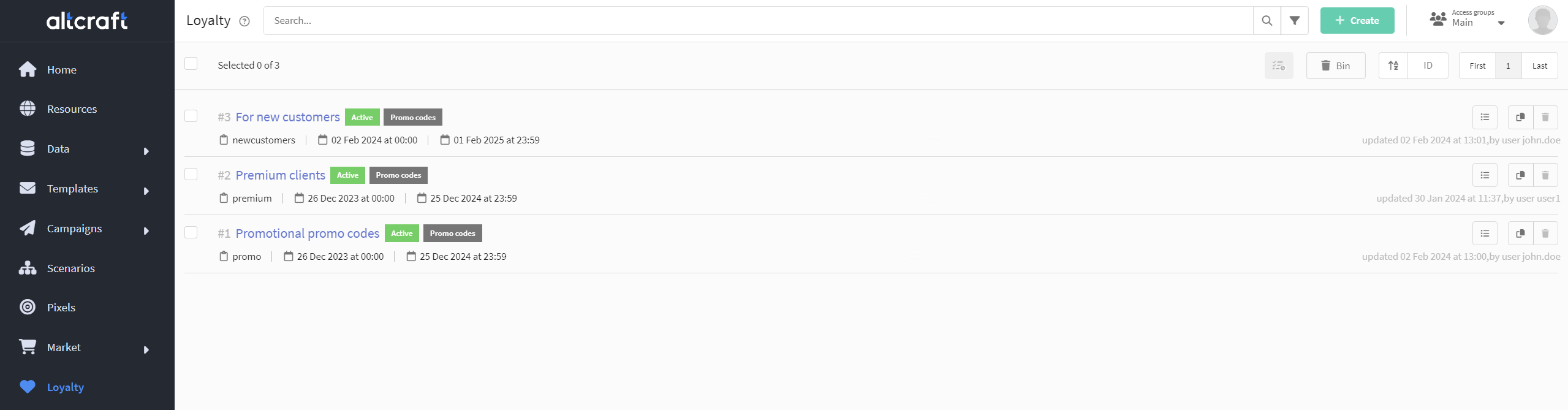Tick the checkbox for 'Premium clients'
The image size is (1568, 410).
point(191,174)
